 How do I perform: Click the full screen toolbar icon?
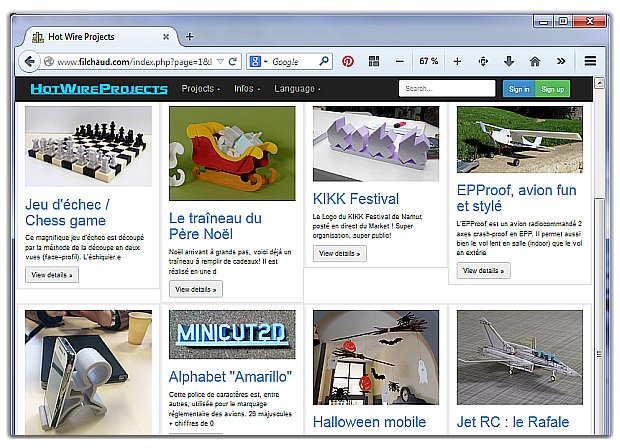click(x=483, y=61)
